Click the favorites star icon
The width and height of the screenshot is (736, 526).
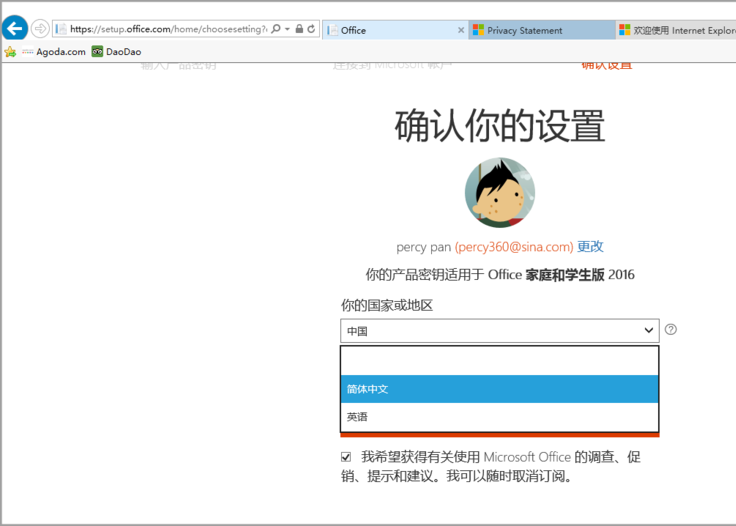click(10, 52)
